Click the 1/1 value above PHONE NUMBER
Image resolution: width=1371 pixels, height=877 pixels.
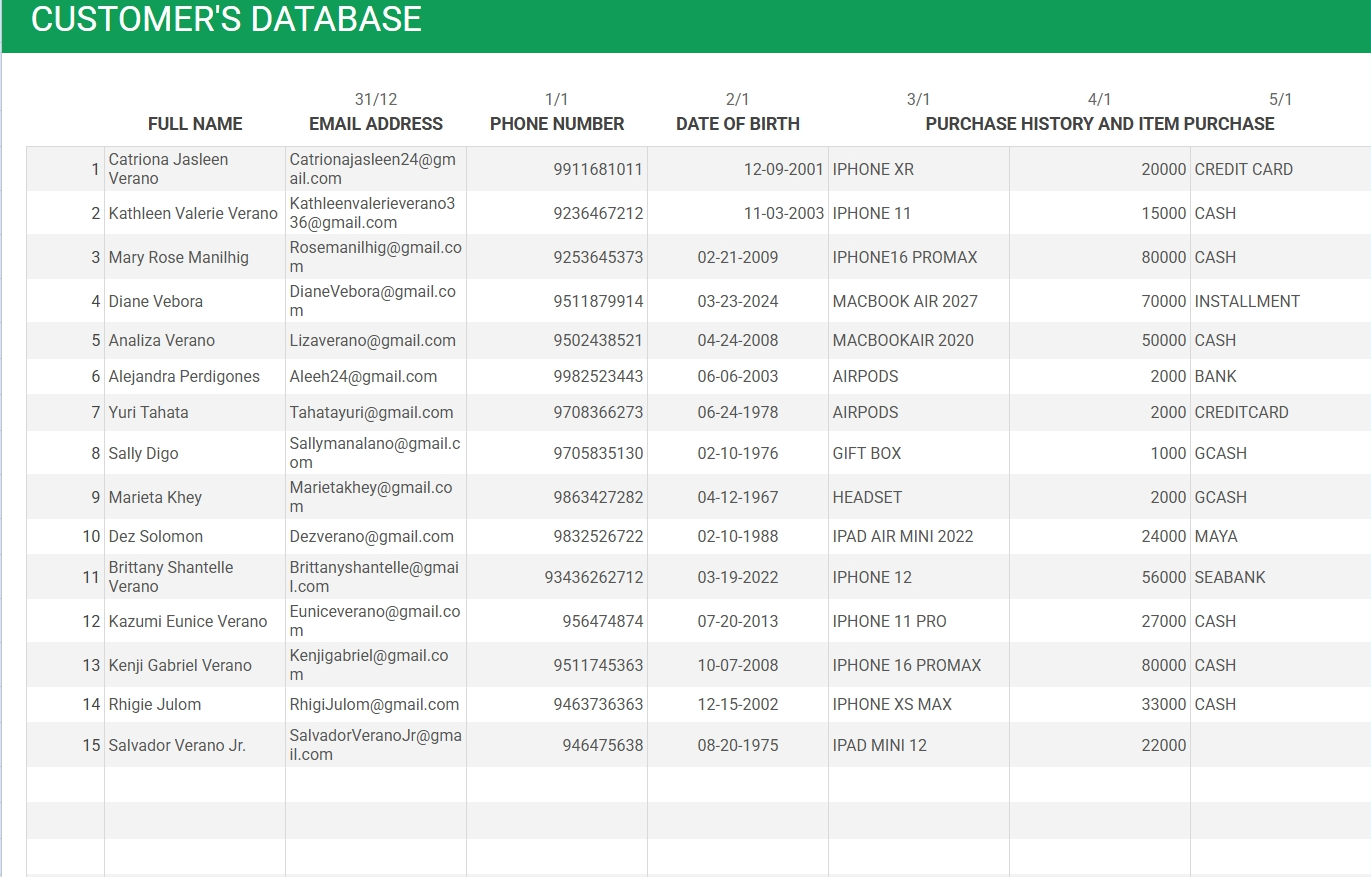[x=557, y=99]
